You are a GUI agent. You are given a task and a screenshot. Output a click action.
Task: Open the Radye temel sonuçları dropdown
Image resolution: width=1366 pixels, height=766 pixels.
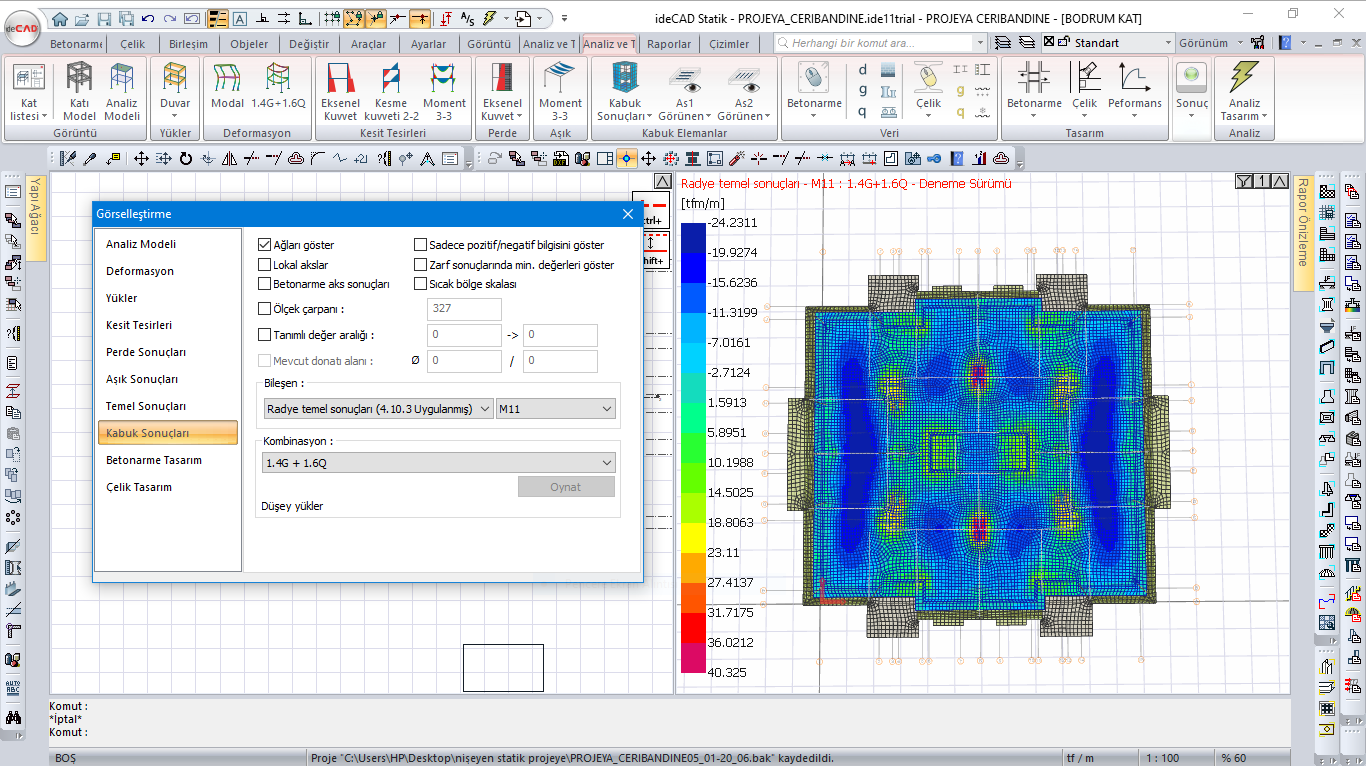point(378,409)
